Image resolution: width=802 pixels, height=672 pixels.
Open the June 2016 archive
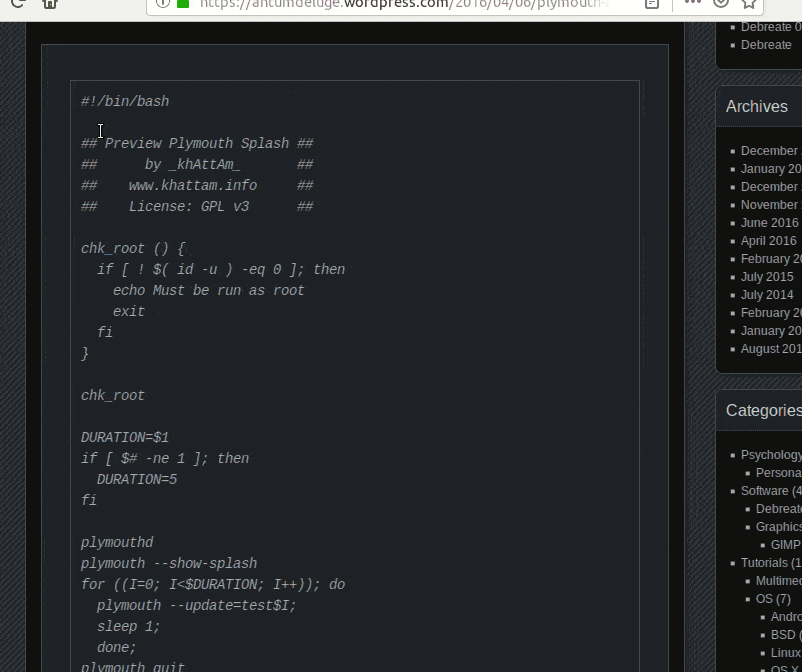pyautogui.click(x=766, y=222)
